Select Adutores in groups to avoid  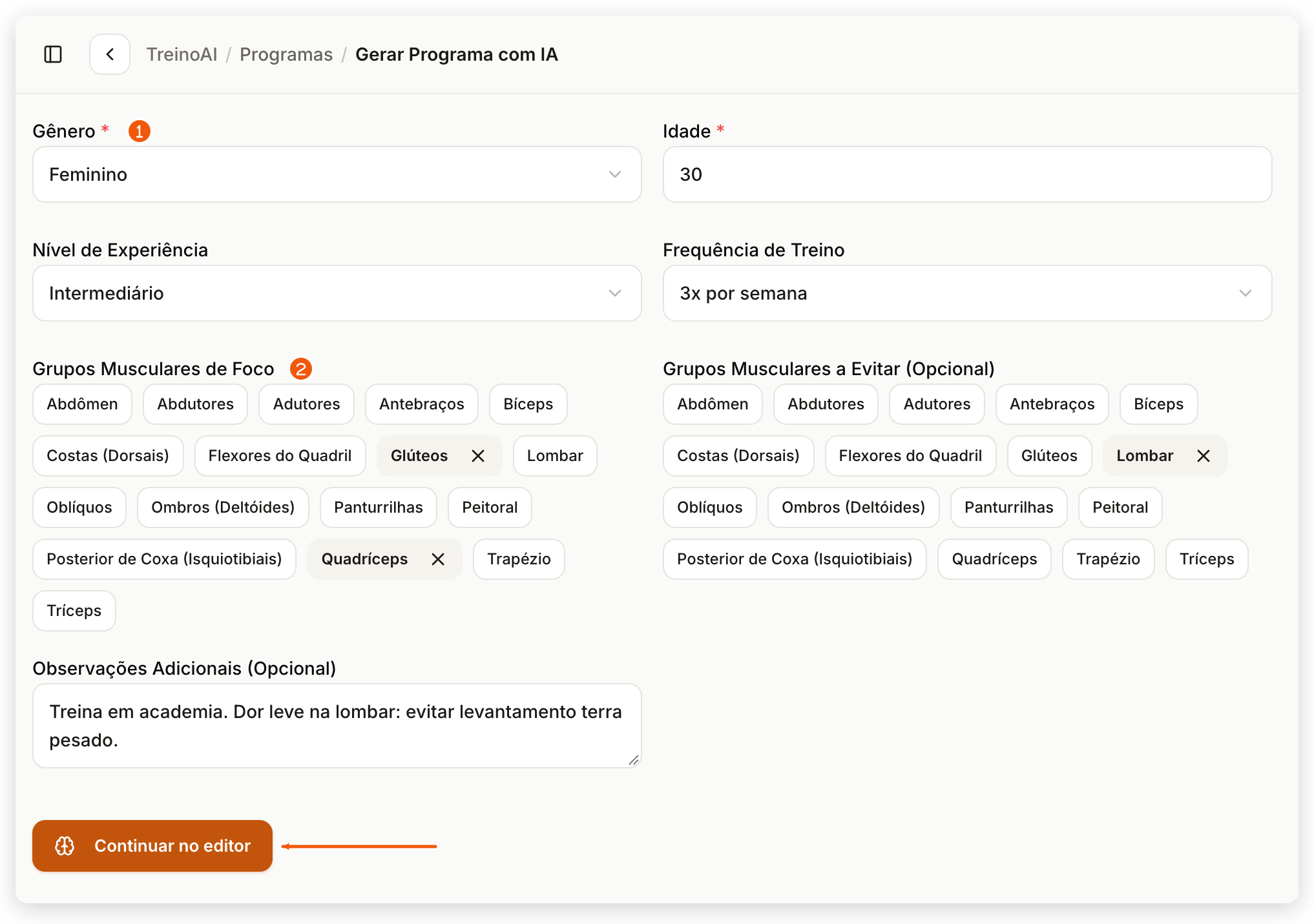(937, 404)
